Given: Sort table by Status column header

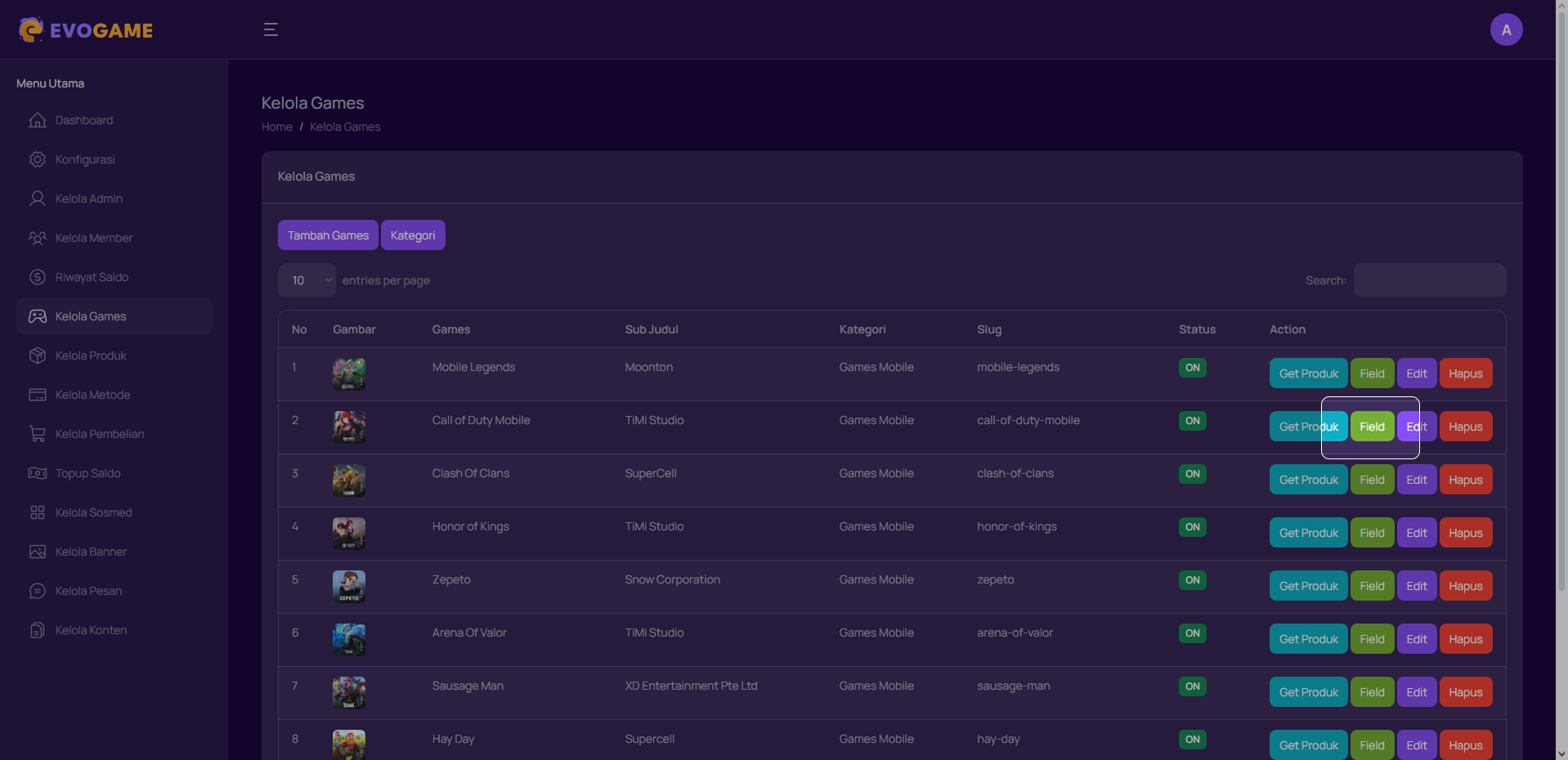Looking at the screenshot, I should [1197, 329].
